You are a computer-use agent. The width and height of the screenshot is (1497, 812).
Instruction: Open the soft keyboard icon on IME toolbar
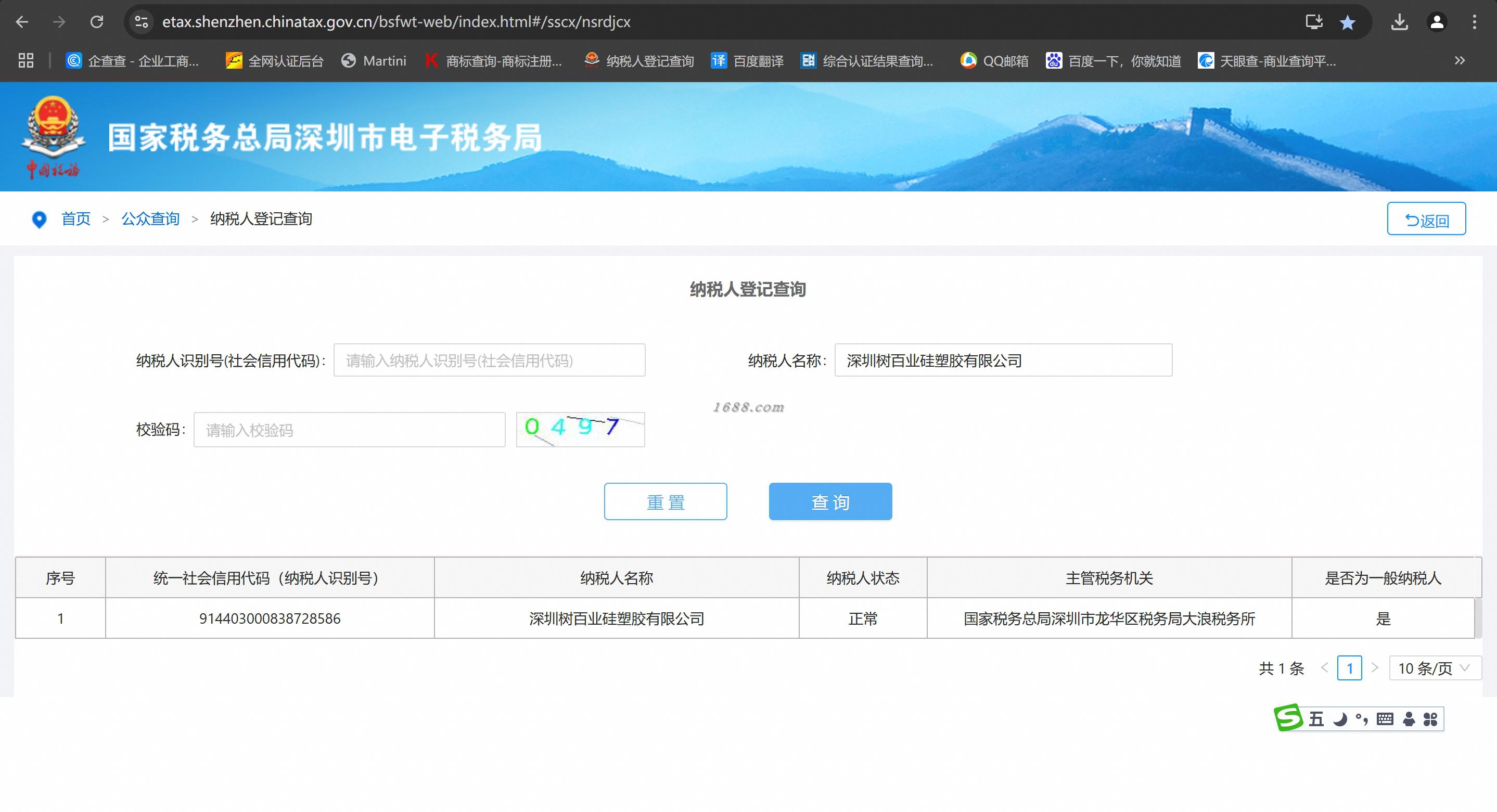coord(1386,719)
